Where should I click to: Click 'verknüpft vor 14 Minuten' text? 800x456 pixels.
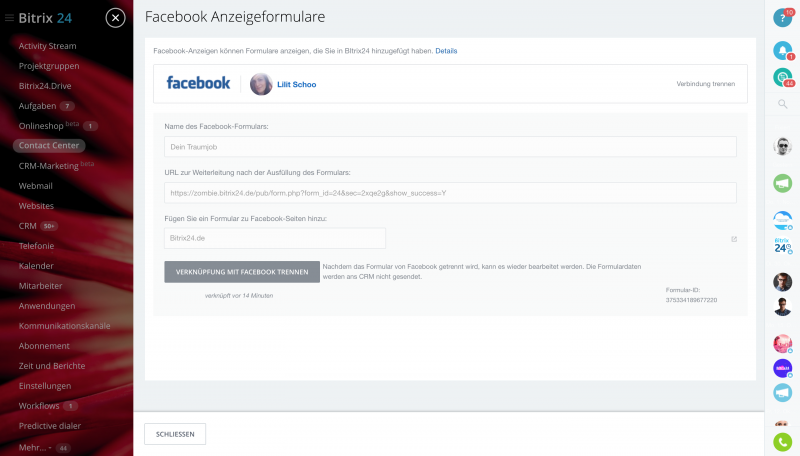tap(239, 295)
